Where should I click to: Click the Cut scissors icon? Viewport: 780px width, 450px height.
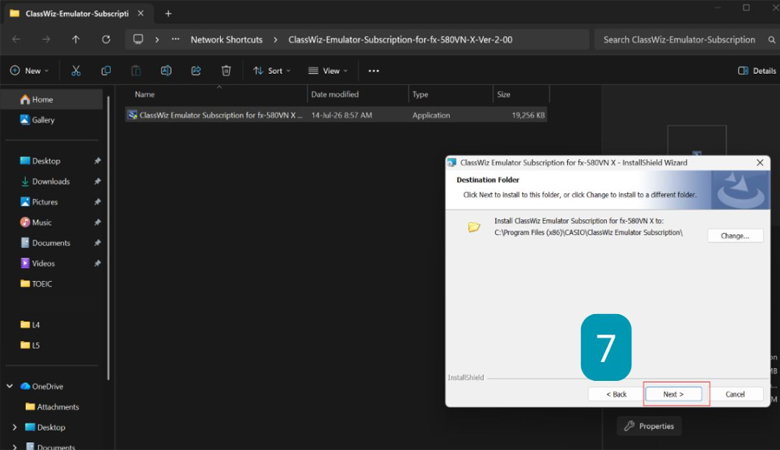pyautogui.click(x=76, y=71)
